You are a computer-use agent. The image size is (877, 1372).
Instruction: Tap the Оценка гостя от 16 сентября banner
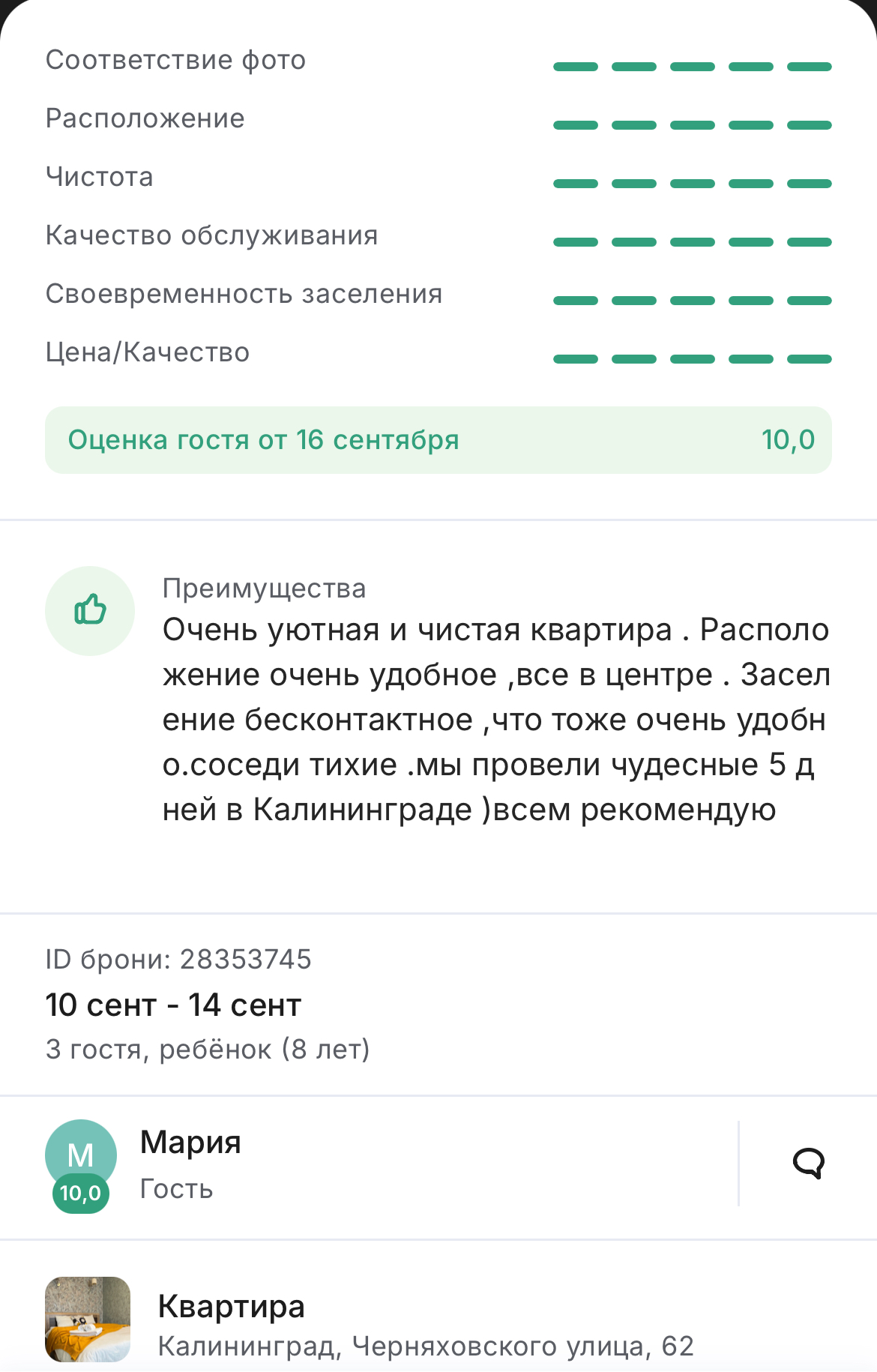coord(438,440)
